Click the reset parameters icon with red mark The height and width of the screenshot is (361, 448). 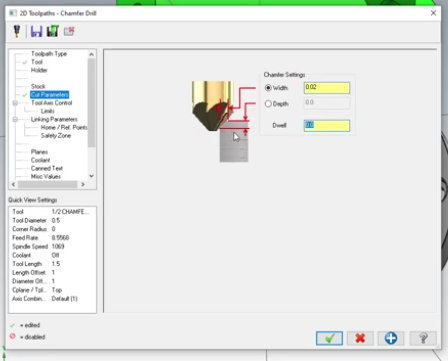[69, 31]
